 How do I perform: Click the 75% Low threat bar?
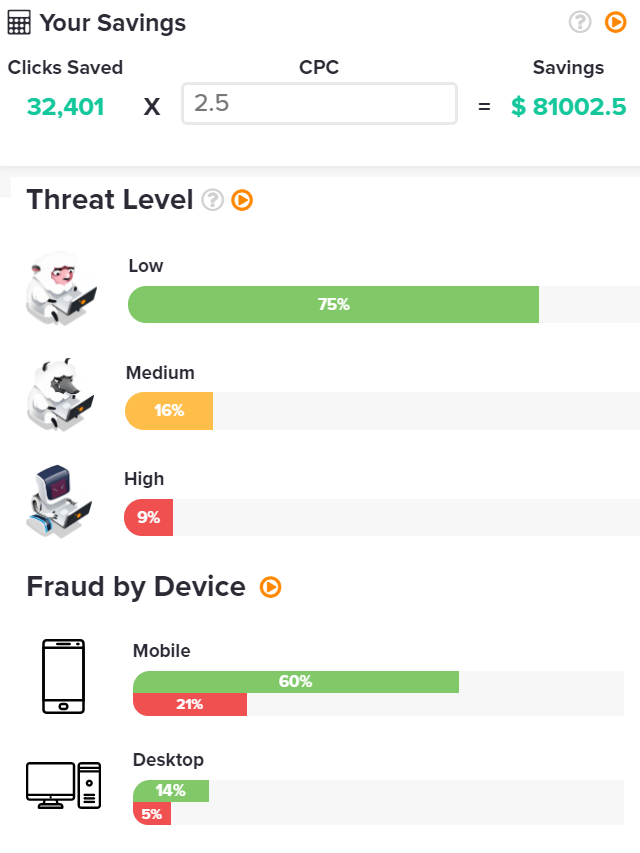click(x=333, y=305)
